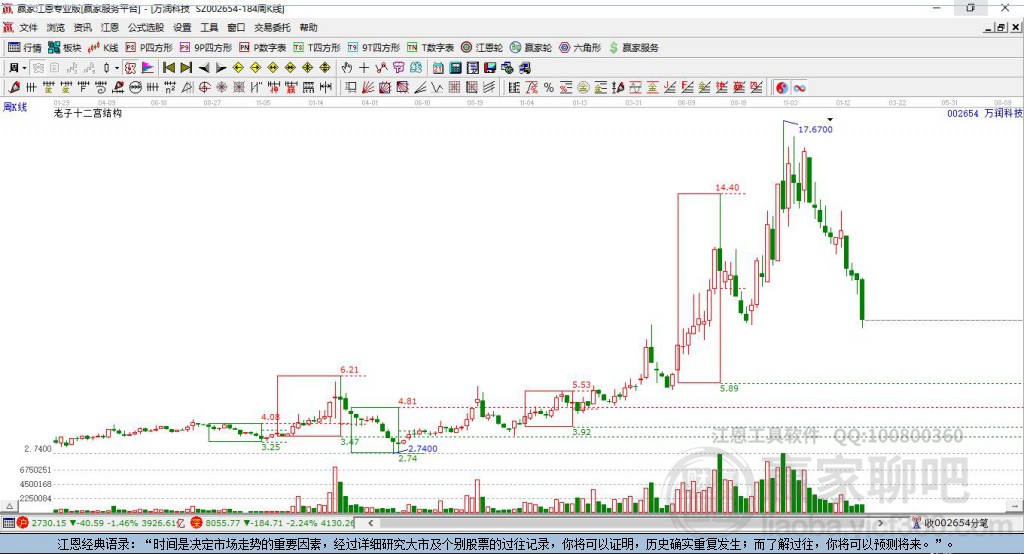This screenshot has height=554, width=1024.
Task: Open the 资讯 menu
Action: point(82,27)
